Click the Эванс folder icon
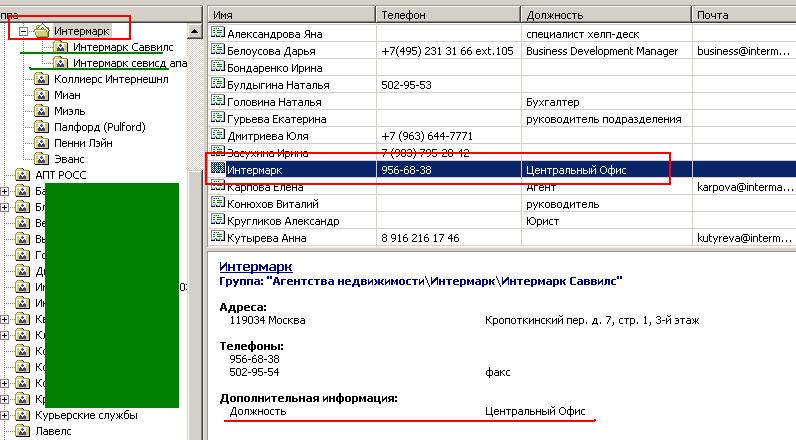This screenshot has width=796, height=440. click(x=41, y=159)
